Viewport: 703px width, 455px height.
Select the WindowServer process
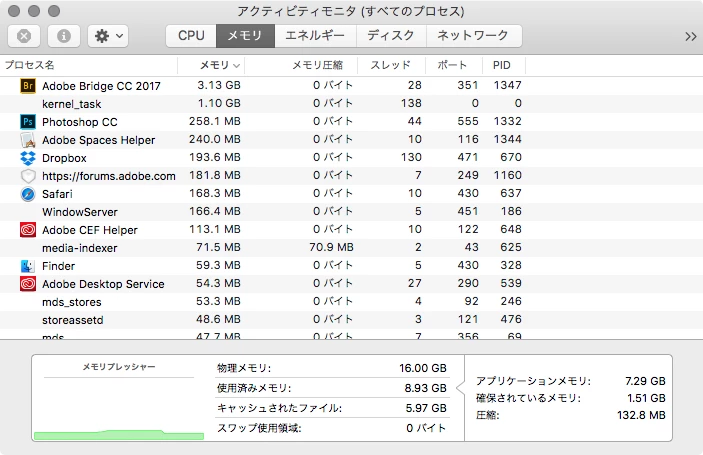[80, 212]
